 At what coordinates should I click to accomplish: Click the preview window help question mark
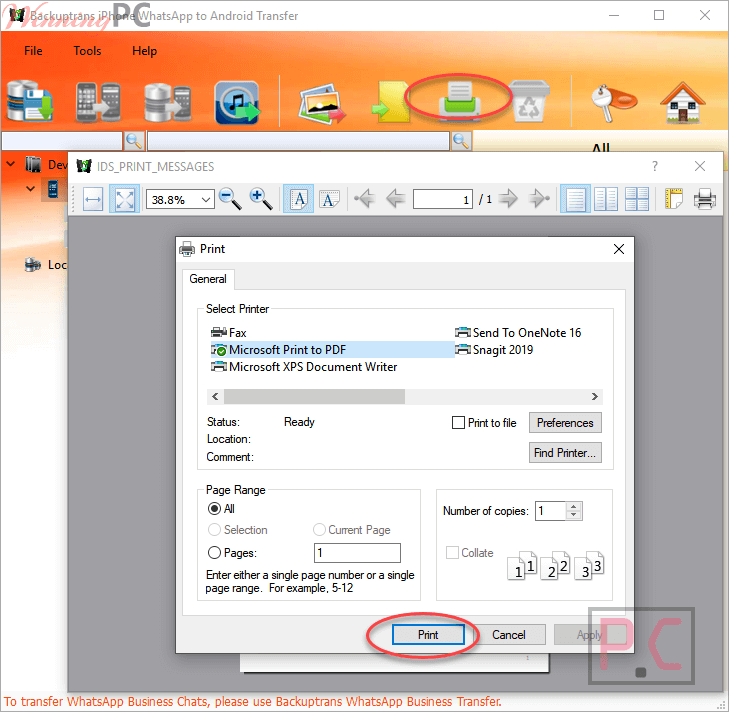click(x=655, y=166)
